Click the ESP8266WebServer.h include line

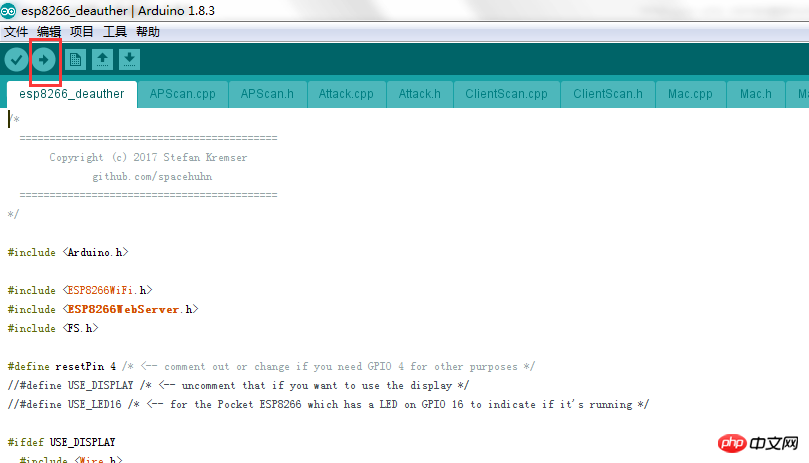103,309
